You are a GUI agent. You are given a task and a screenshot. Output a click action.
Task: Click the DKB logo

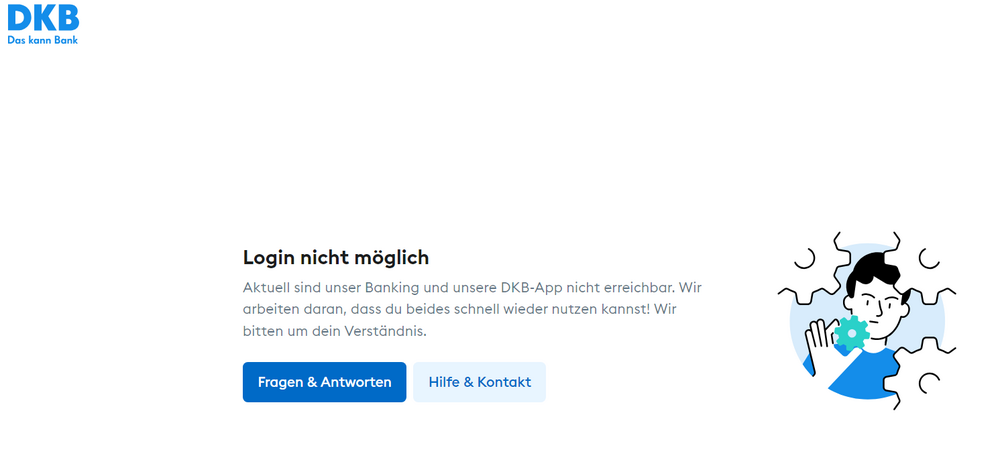43,22
